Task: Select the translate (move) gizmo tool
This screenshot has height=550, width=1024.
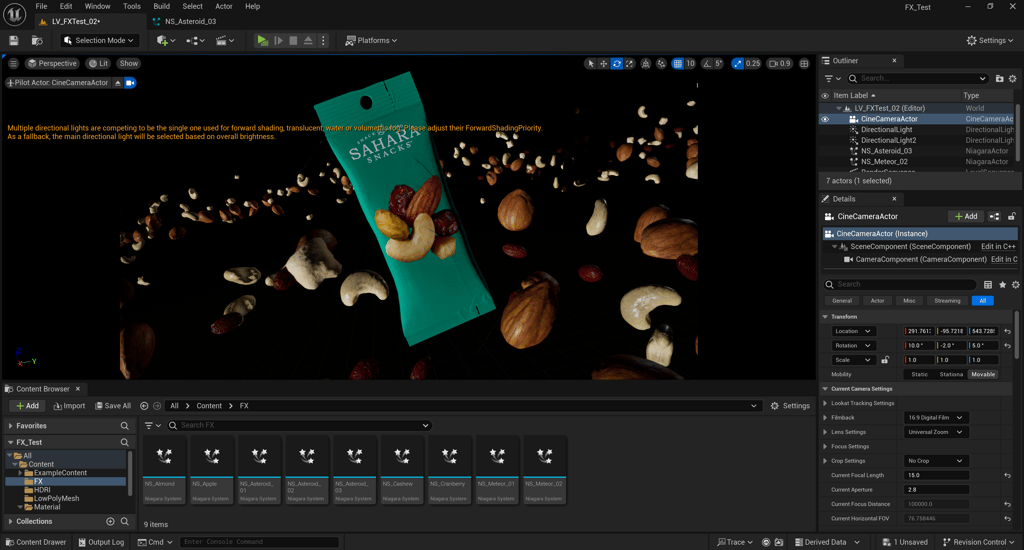Action: [x=604, y=64]
